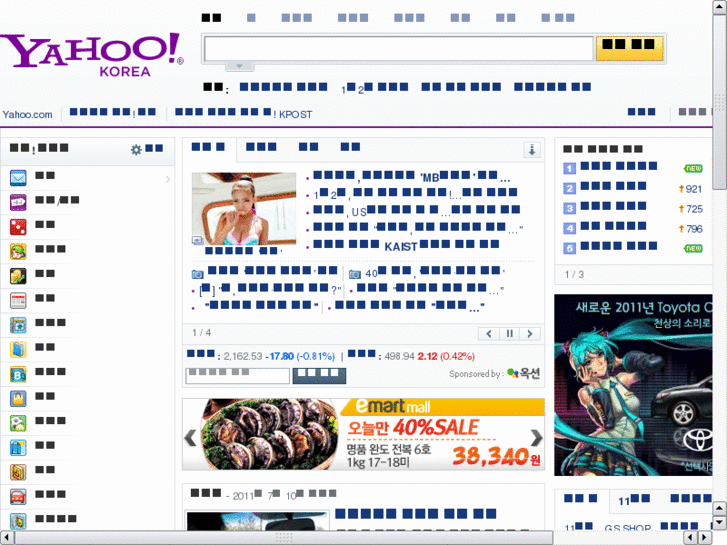Select the first tab of the news panel
The image size is (727, 545).
(208, 147)
